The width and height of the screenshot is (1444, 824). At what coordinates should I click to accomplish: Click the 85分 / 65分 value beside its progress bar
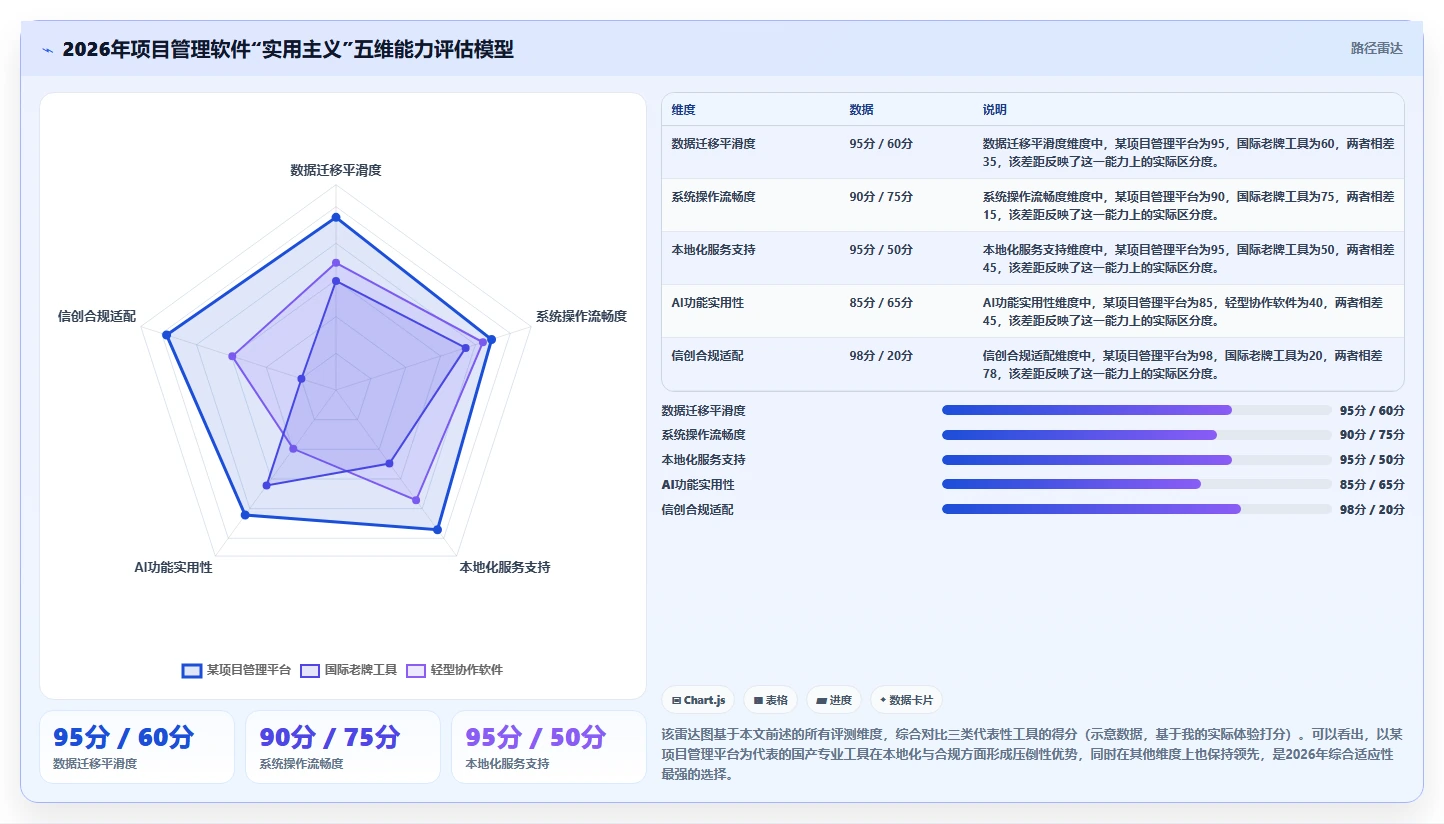(x=1372, y=485)
